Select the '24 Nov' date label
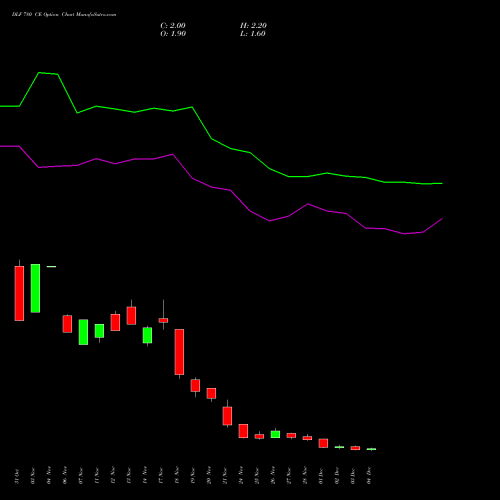The height and width of the screenshot is (500, 500). point(241,475)
